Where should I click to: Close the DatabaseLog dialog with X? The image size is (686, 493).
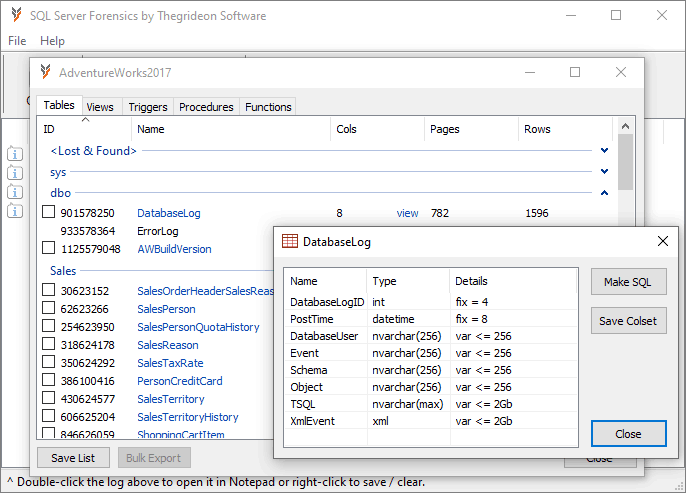[x=663, y=241]
